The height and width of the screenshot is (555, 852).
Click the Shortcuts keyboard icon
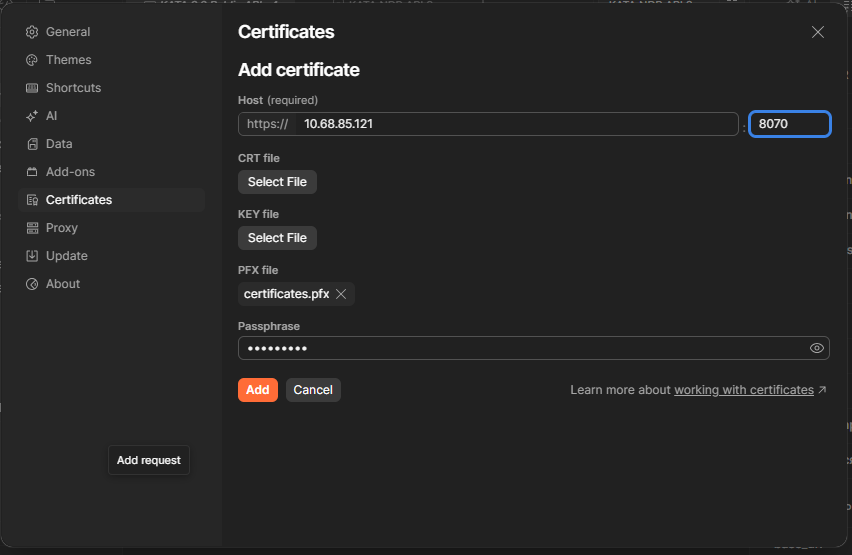pyautogui.click(x=32, y=88)
